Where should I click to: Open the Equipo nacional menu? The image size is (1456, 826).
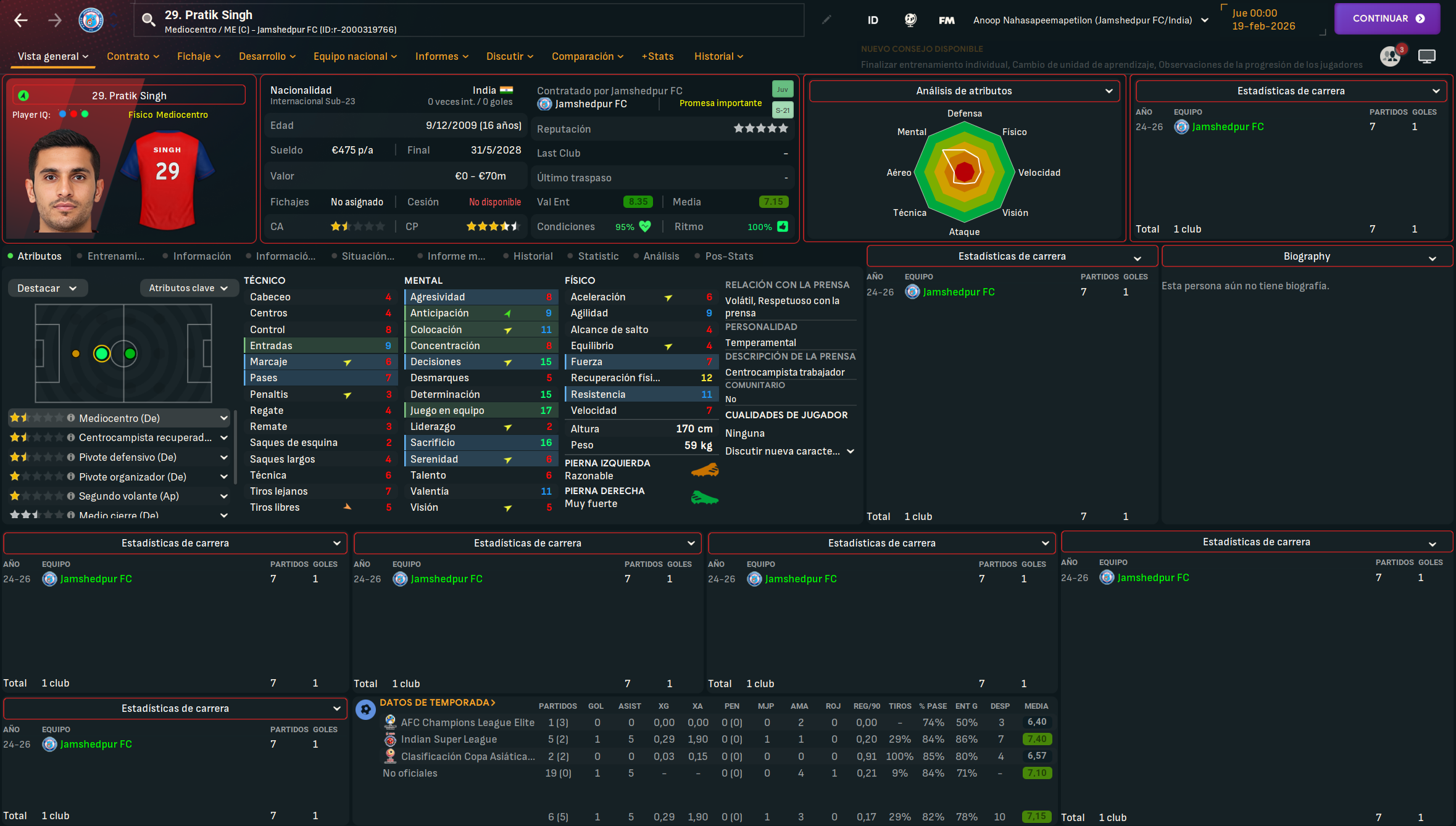tap(355, 56)
